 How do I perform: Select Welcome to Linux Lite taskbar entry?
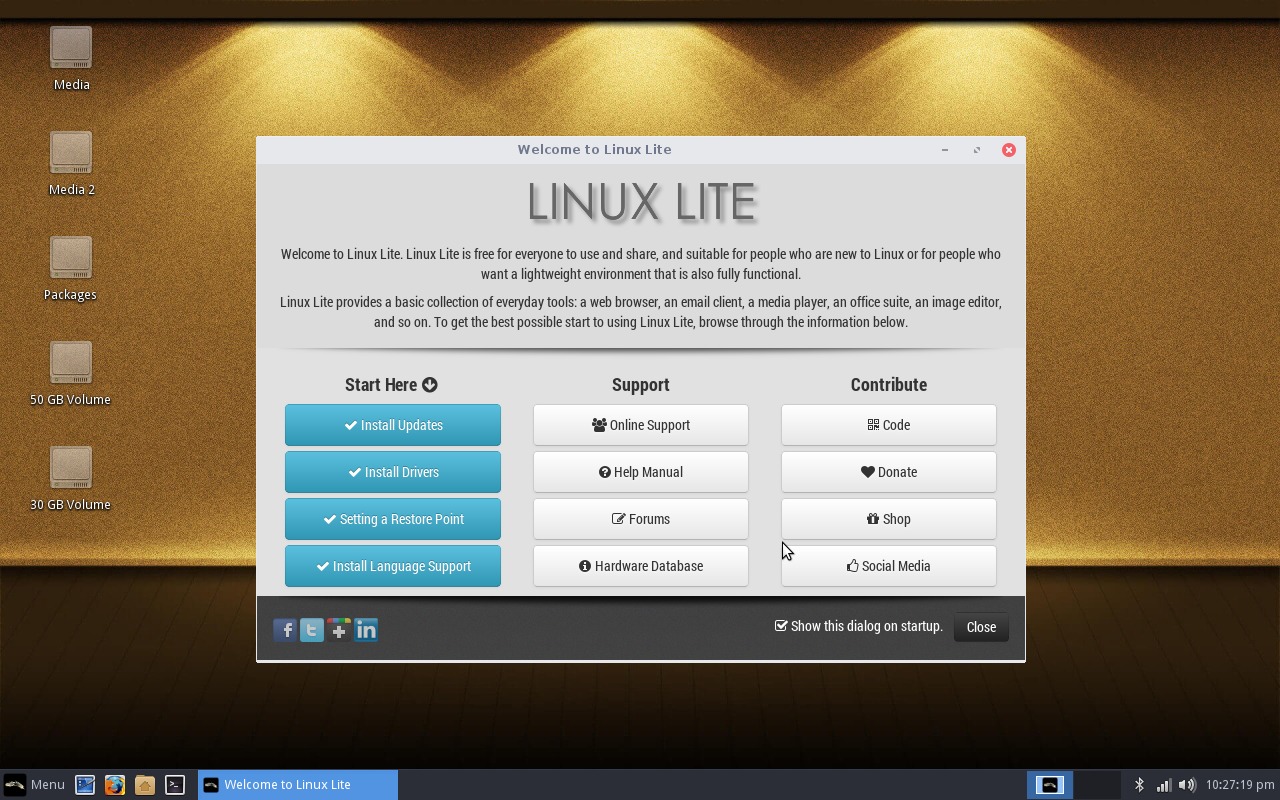[298, 785]
